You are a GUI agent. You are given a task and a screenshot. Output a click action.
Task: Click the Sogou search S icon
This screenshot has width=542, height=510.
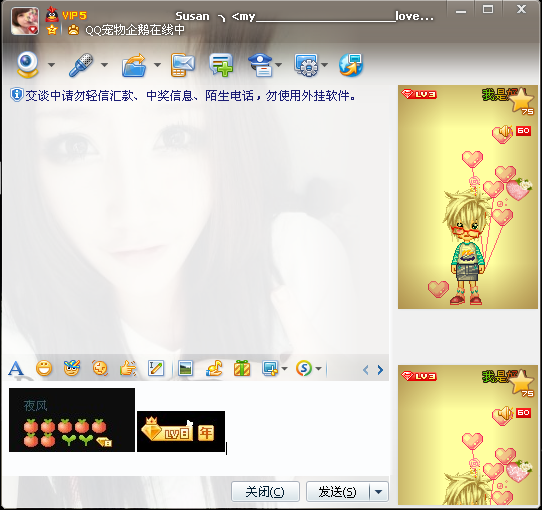click(x=304, y=369)
